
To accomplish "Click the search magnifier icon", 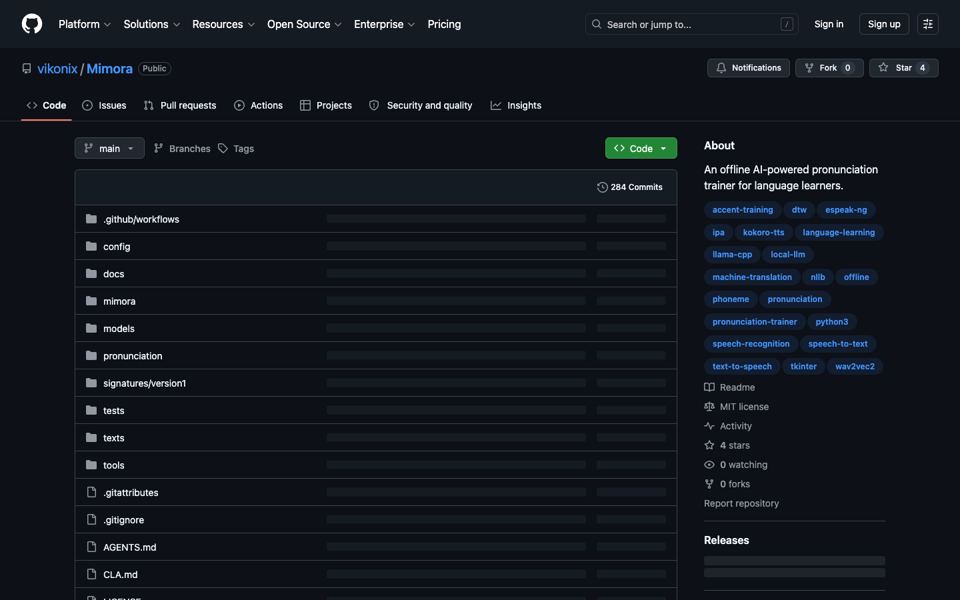I will (596, 24).
